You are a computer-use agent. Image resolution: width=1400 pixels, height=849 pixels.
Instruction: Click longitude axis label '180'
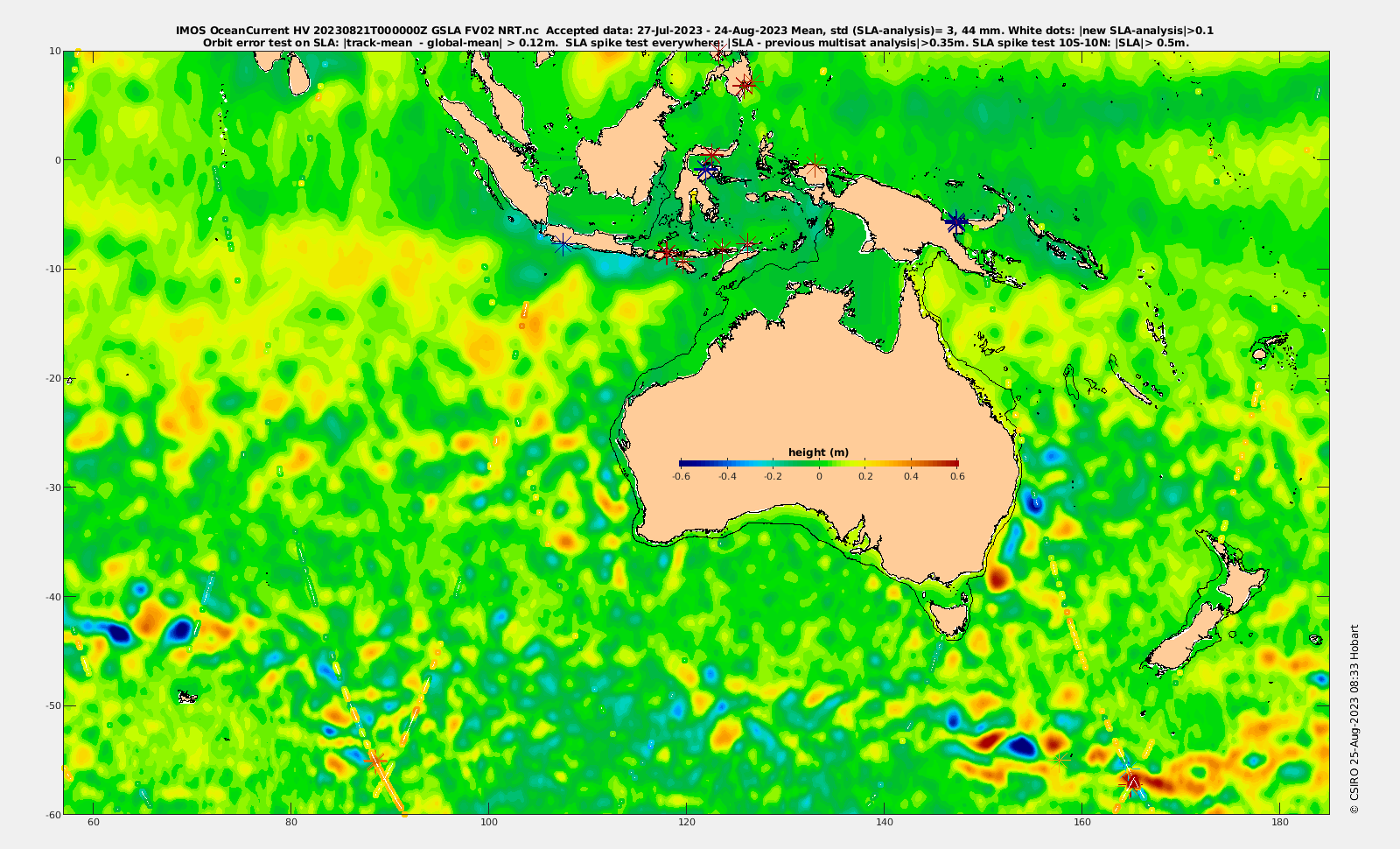[1280, 822]
